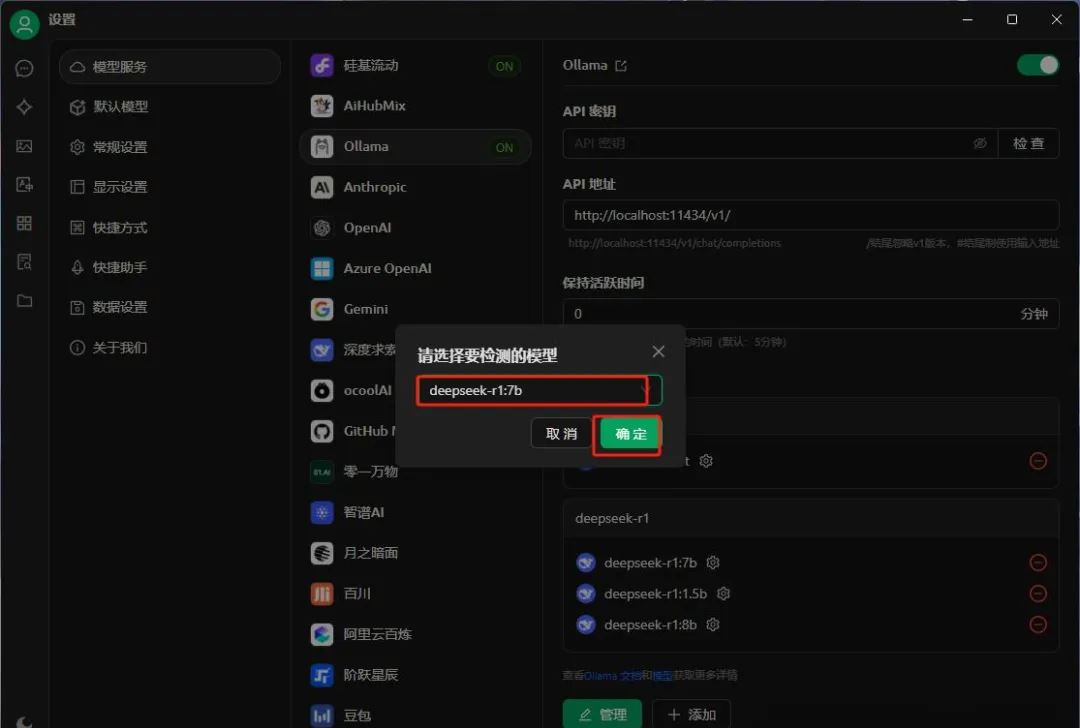
Task: Open 模型服务 settings section
Action: (170, 67)
